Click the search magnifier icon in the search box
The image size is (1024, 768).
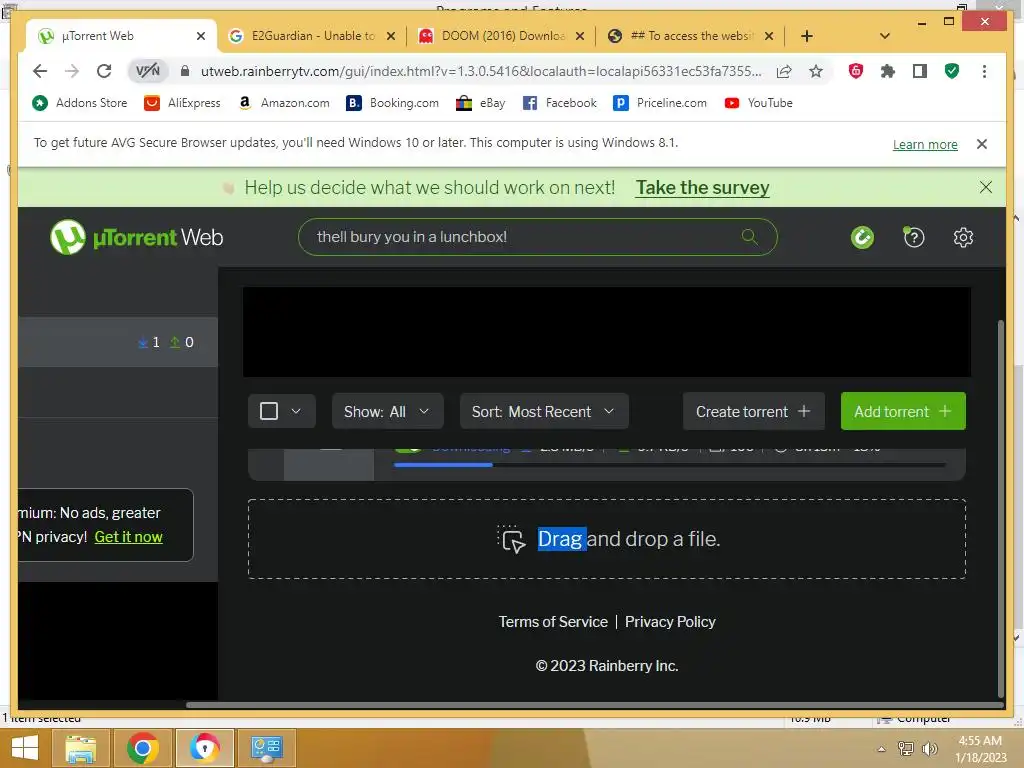(x=749, y=236)
